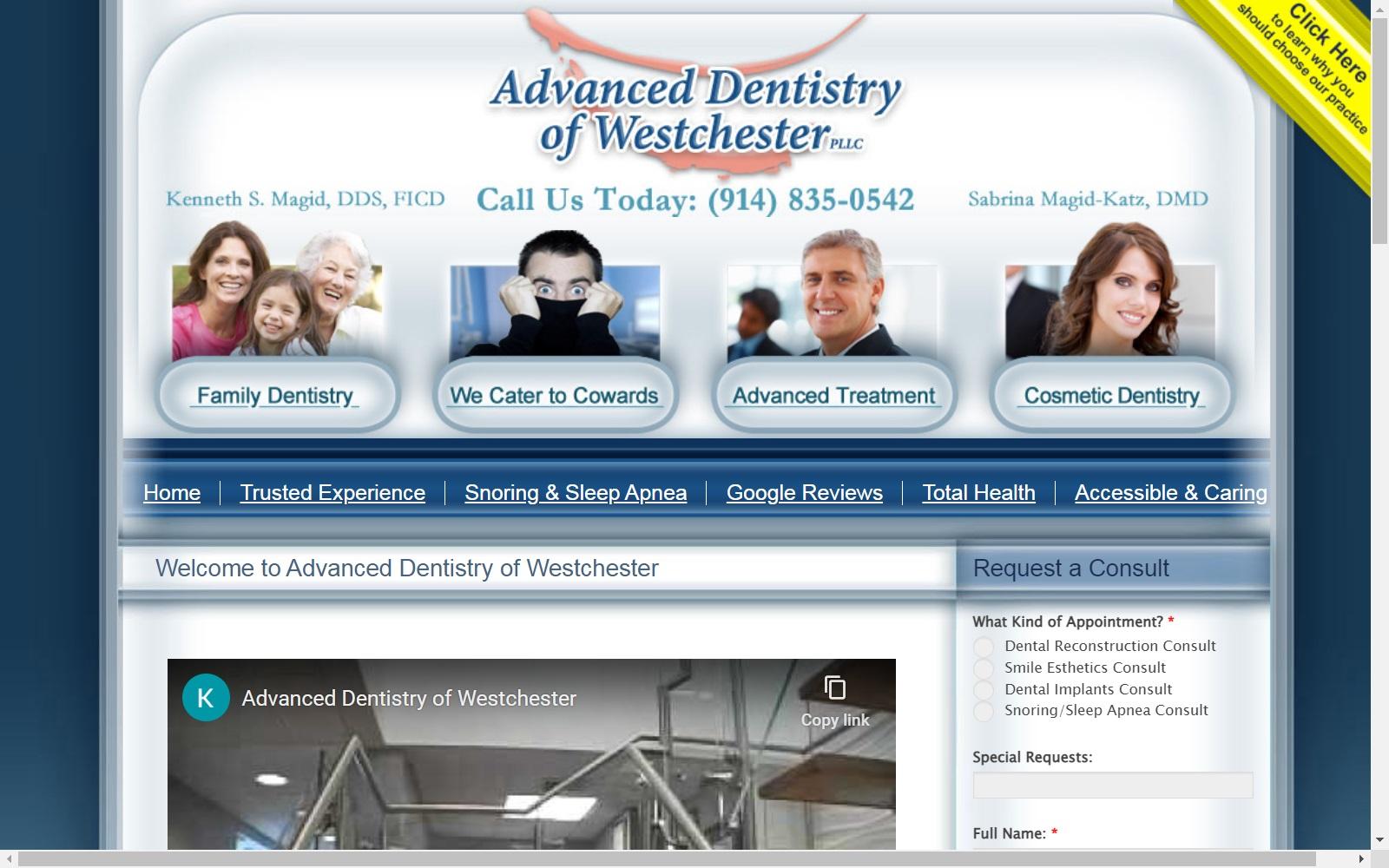Open the Cosmetic Dentistry button
Screen dimensions: 1389x868
[1112, 396]
